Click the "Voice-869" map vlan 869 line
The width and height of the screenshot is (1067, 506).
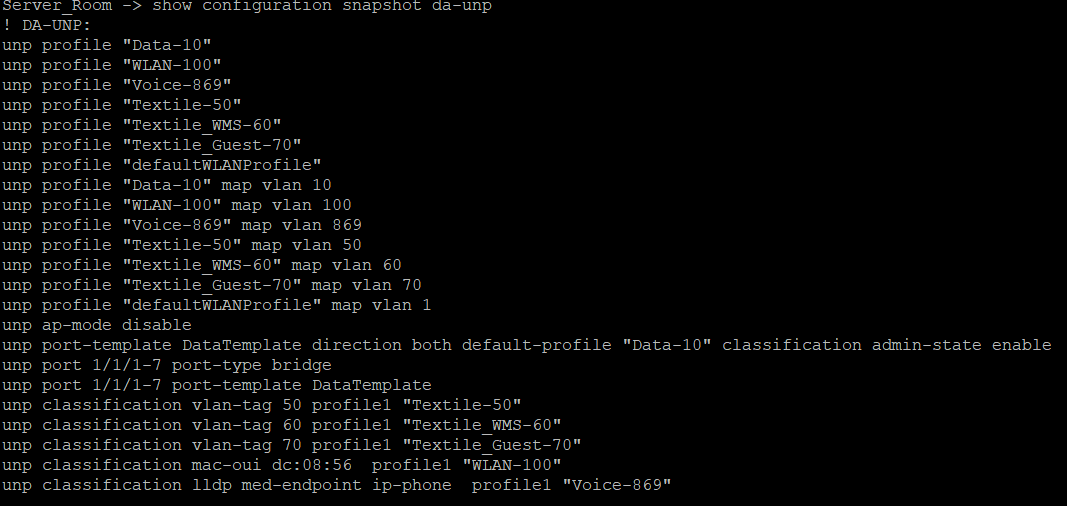pos(182,225)
